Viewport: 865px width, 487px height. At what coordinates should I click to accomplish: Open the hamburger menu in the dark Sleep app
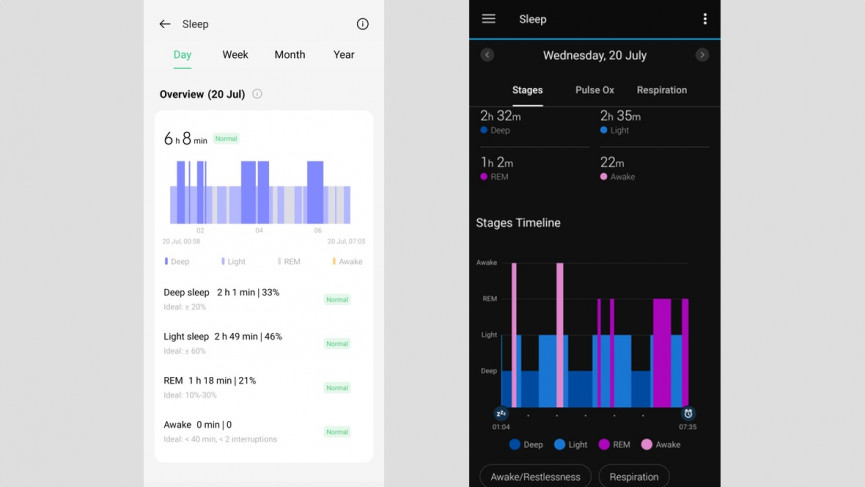pyautogui.click(x=488, y=19)
